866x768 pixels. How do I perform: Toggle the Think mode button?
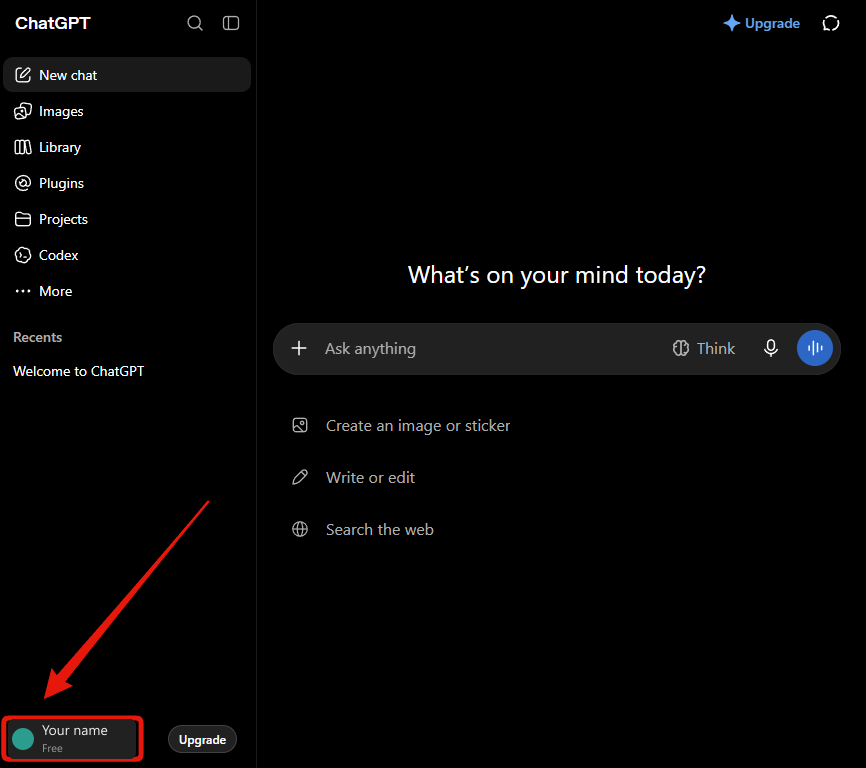coord(704,348)
